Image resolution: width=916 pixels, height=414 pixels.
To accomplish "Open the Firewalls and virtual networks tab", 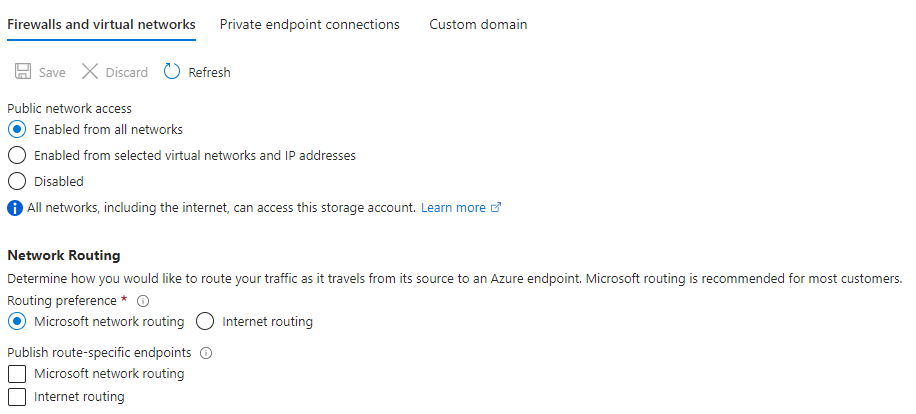I will pyautogui.click(x=102, y=25).
